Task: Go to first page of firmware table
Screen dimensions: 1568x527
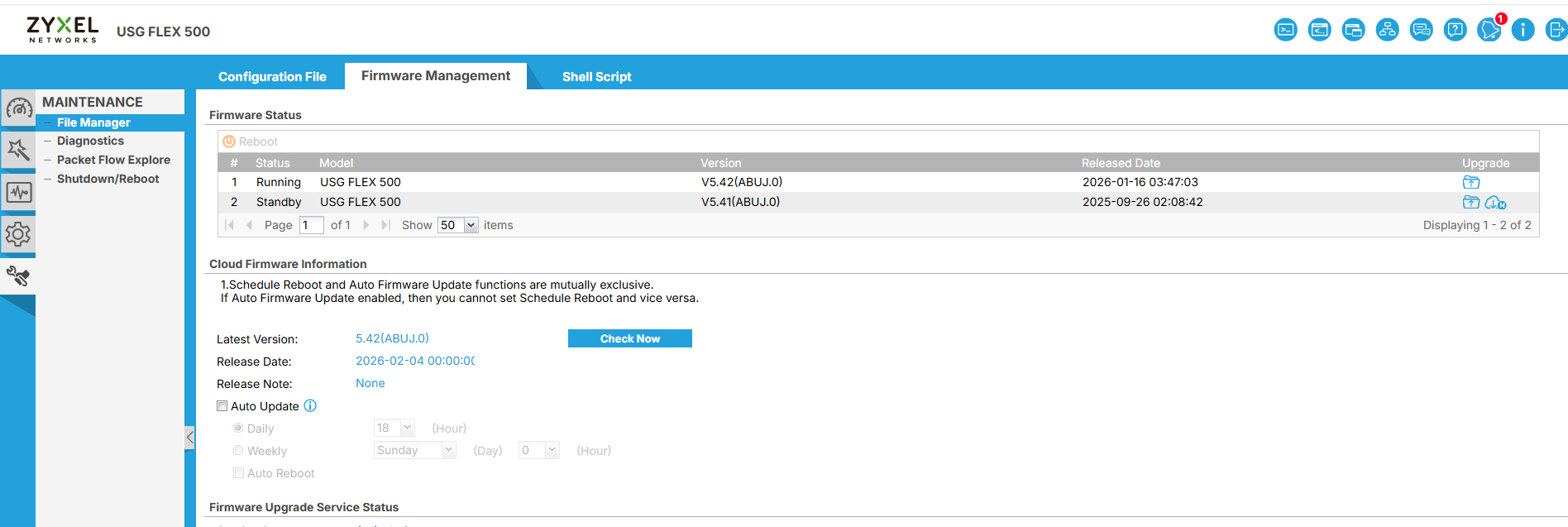Action: point(230,225)
